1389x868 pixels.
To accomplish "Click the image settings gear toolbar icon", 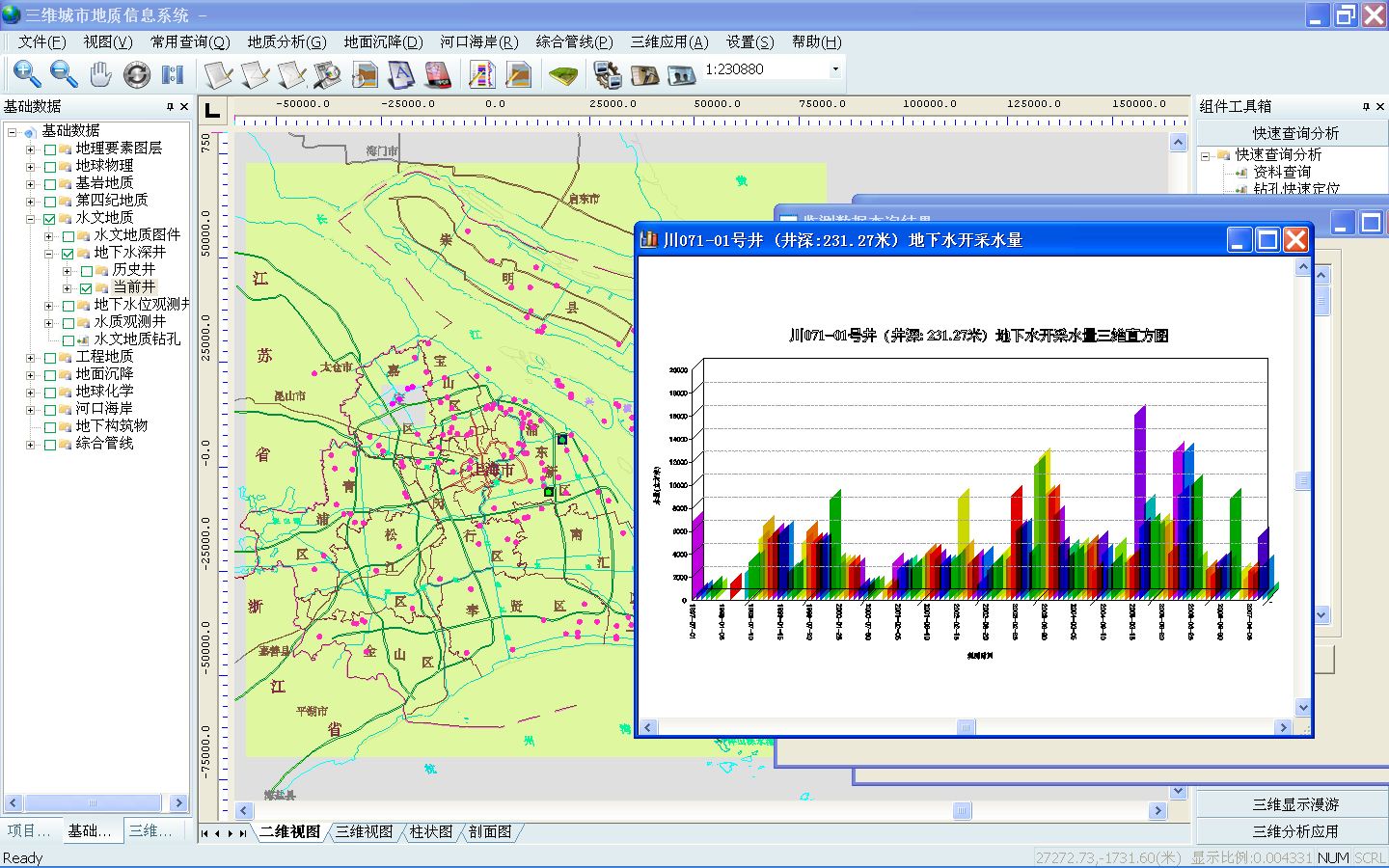I will [x=608, y=74].
